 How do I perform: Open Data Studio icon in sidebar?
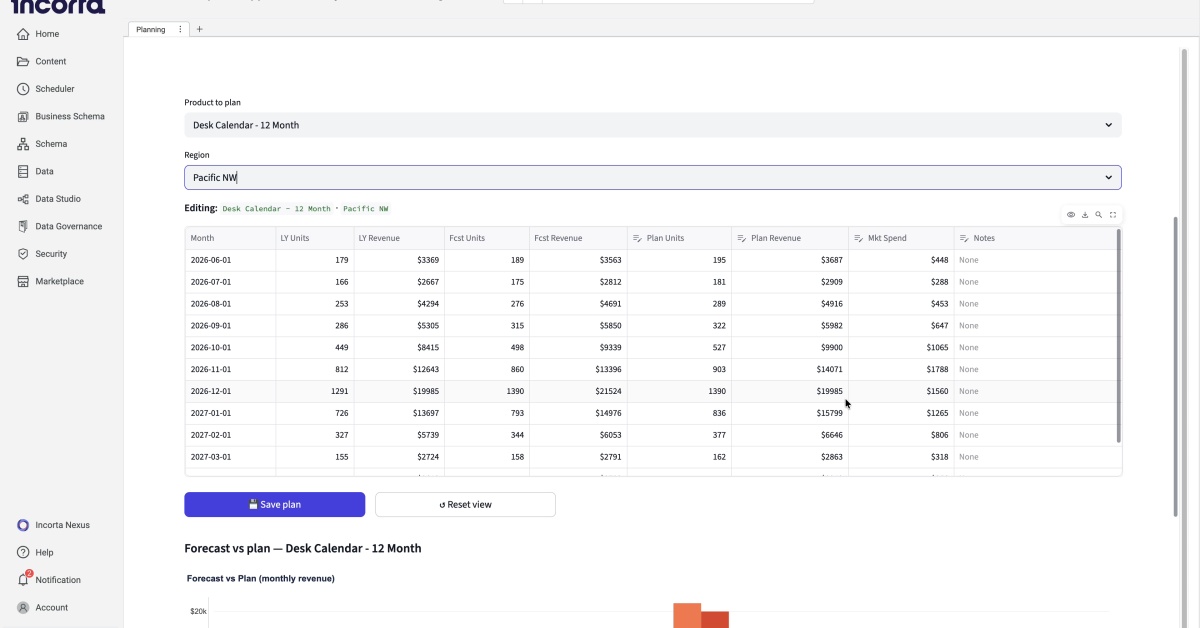[23, 199]
